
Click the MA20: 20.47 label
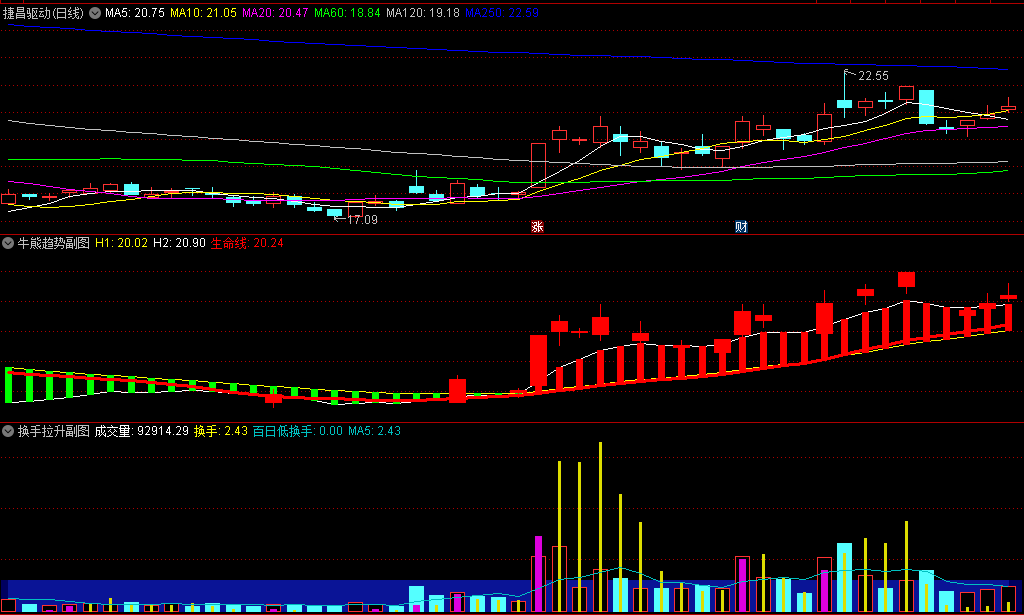pos(275,13)
